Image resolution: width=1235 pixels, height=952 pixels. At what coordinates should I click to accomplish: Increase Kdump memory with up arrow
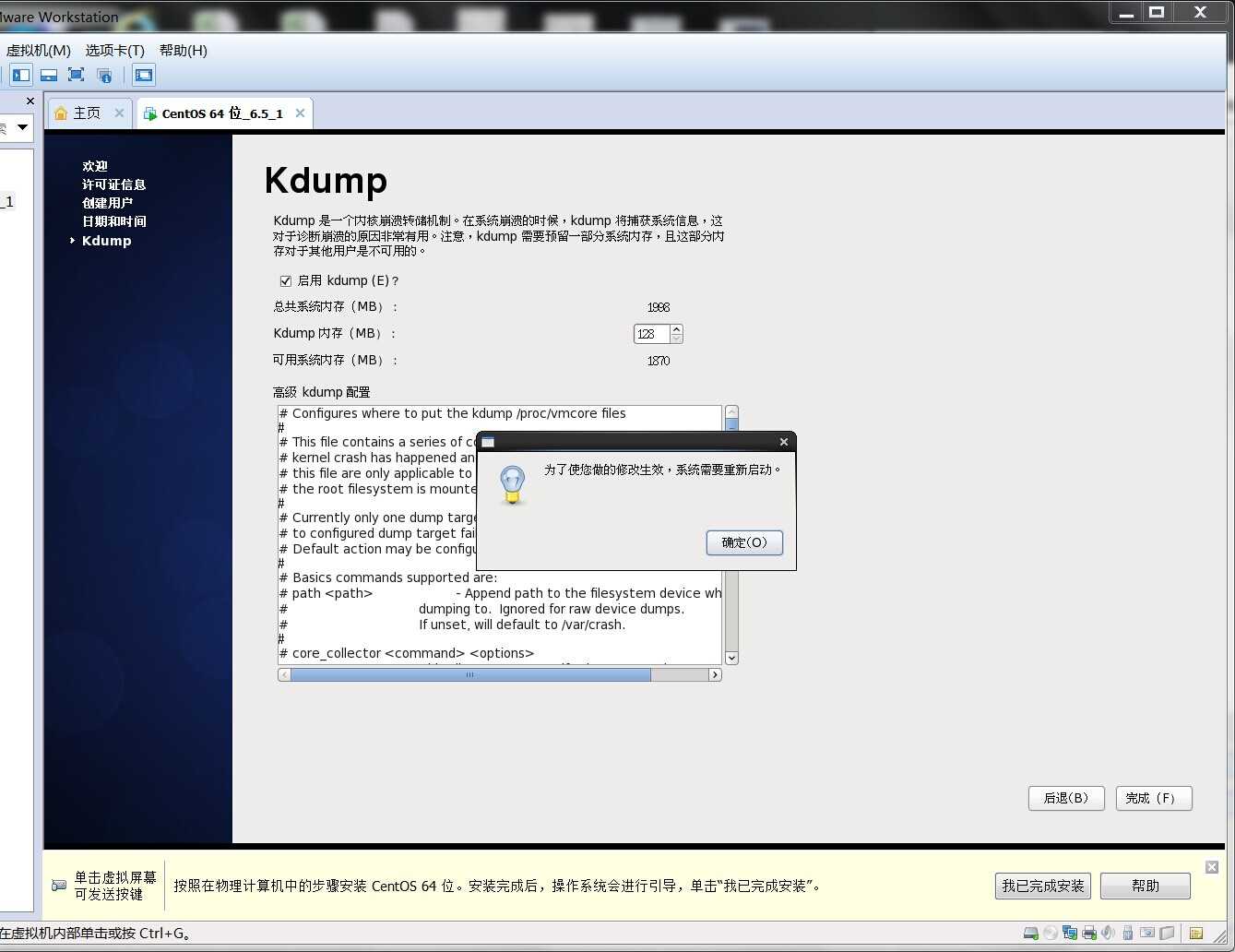[676, 328]
